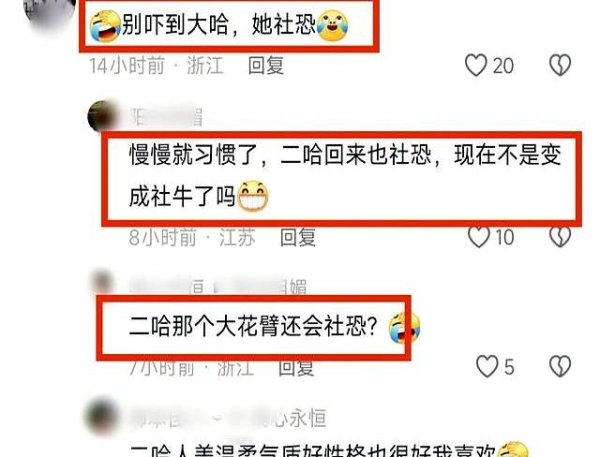Tap crying-laugh emoji after 她社恐
600x457 pixels.
[x=332, y=25]
